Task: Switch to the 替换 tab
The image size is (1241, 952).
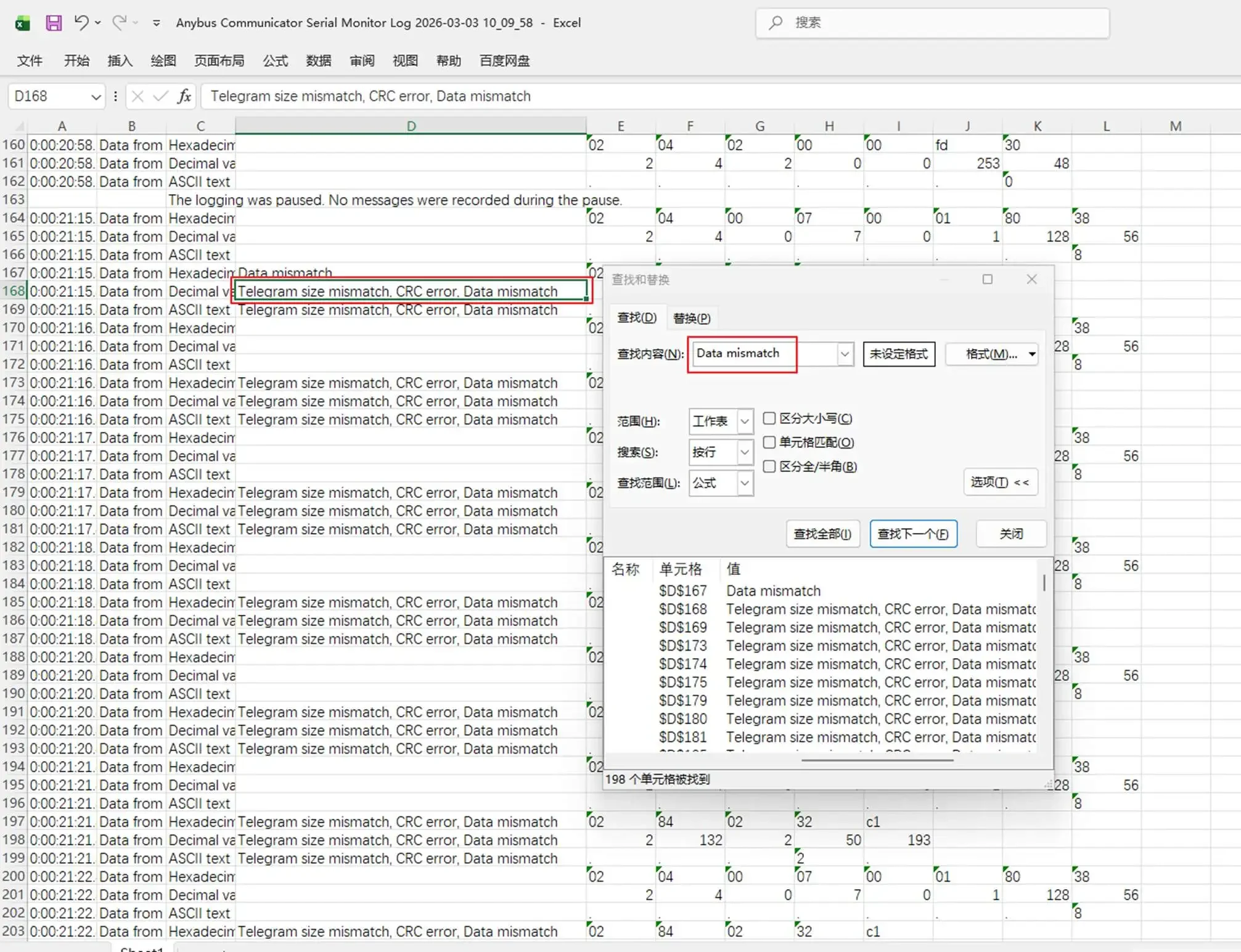Action: tap(691, 318)
